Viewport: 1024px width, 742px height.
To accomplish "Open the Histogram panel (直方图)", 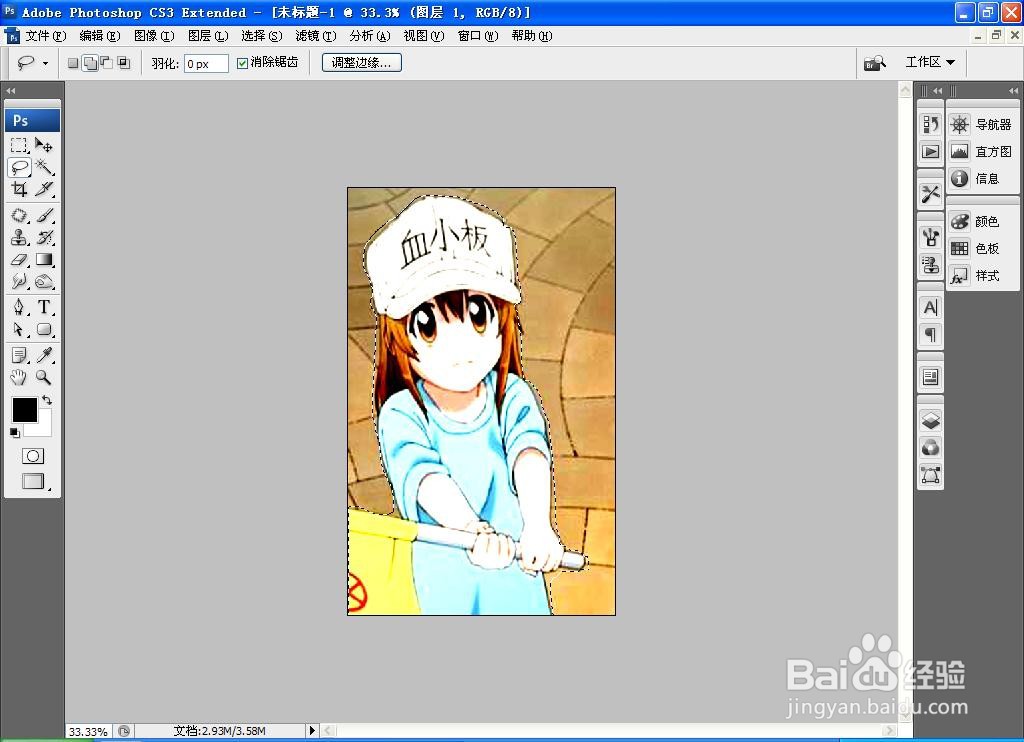I will pos(981,152).
